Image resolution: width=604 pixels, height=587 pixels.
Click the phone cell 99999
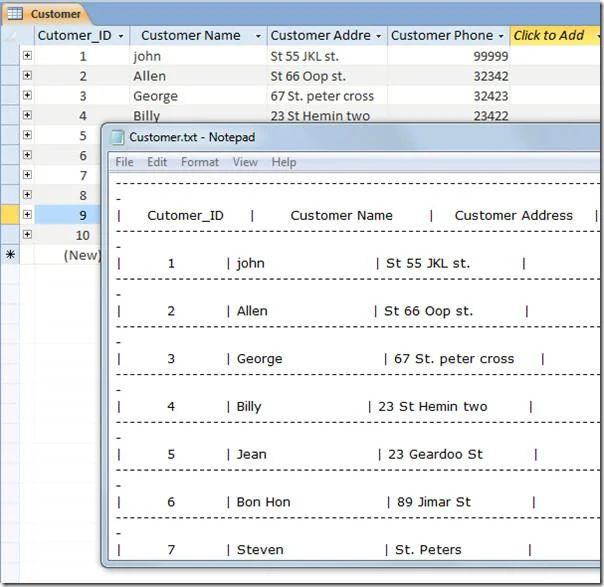(x=449, y=56)
